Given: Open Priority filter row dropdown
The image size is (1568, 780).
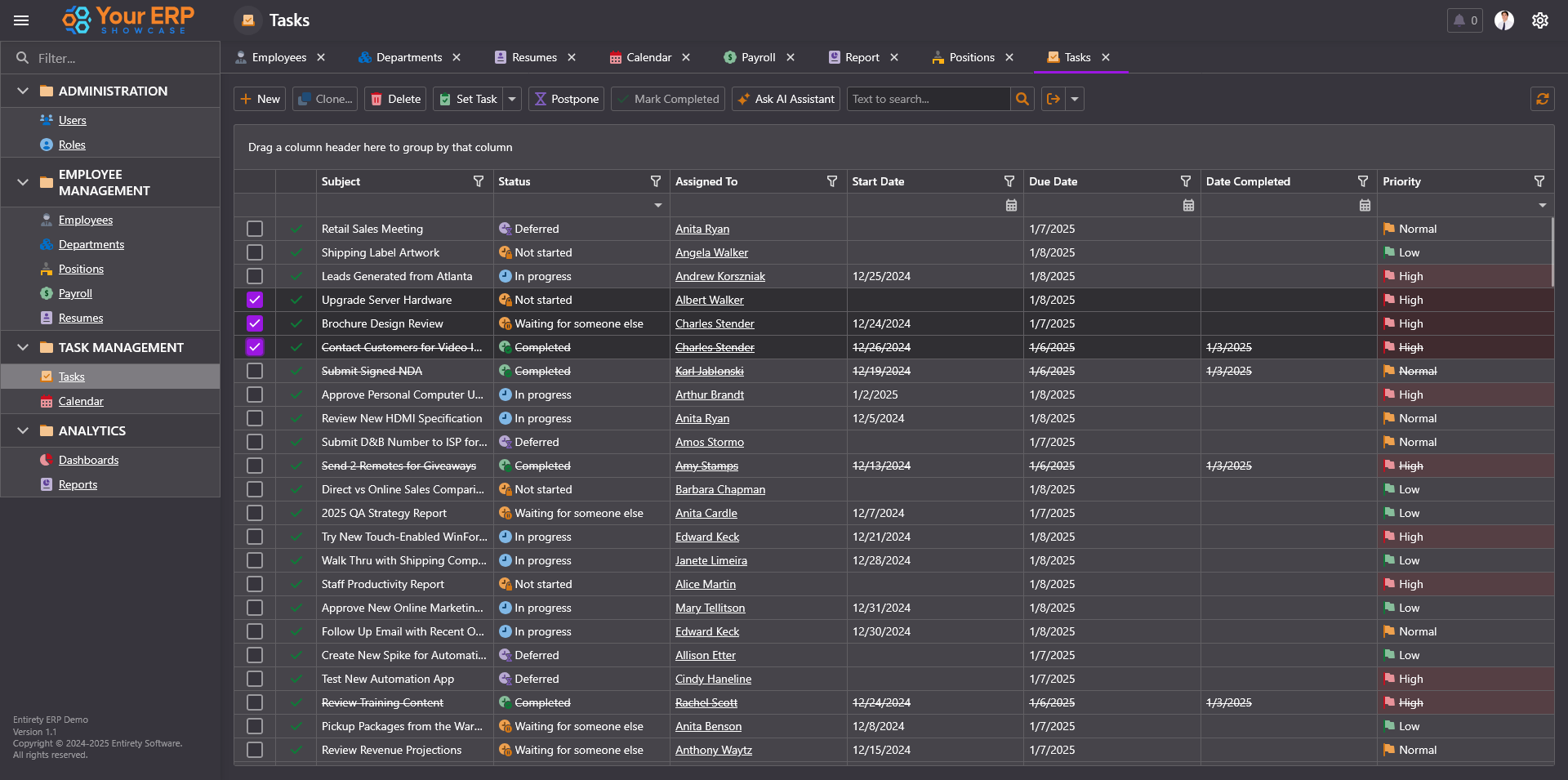Looking at the screenshot, I should (x=1542, y=205).
